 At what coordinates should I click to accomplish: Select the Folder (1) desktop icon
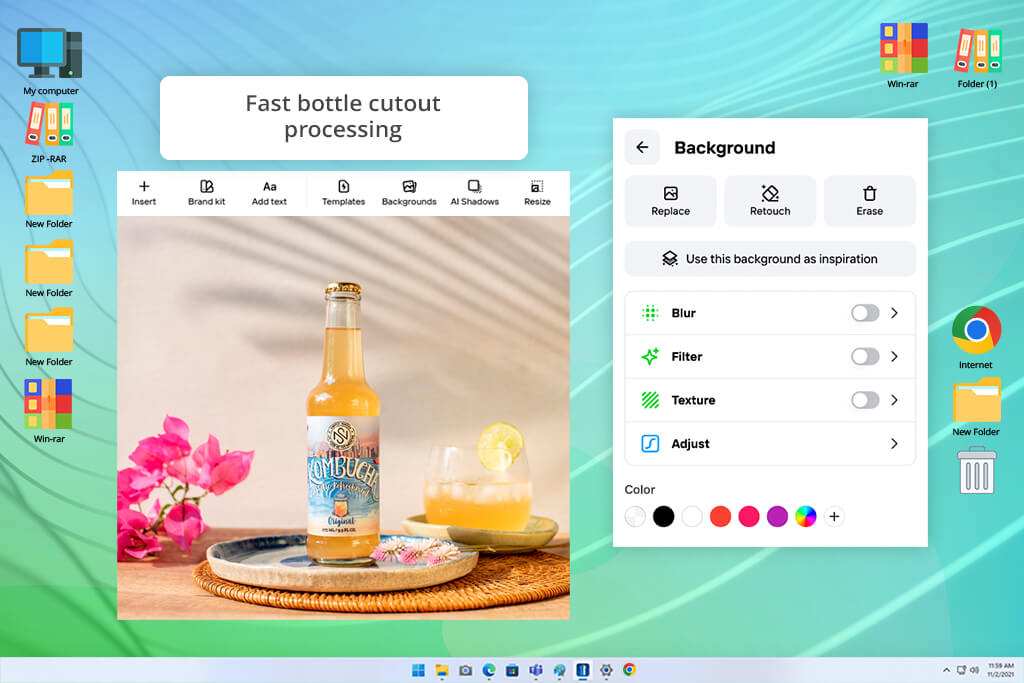[x=977, y=57]
